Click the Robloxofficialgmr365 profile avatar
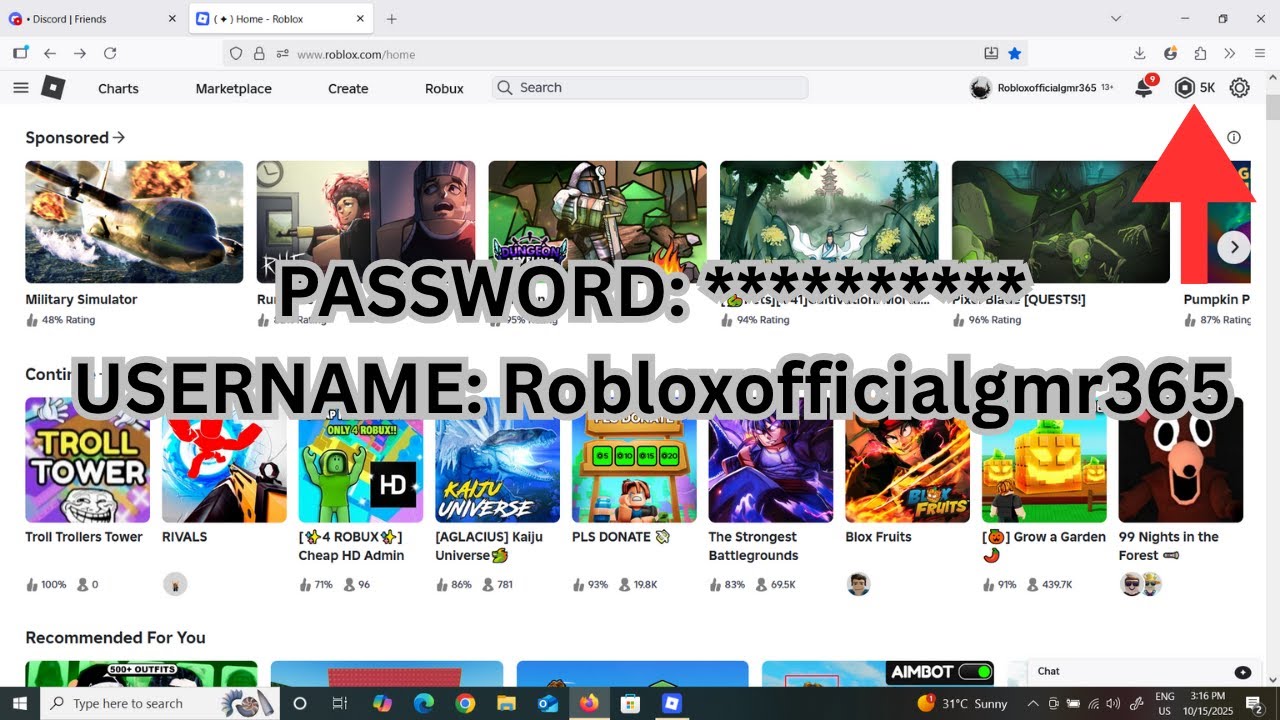The height and width of the screenshot is (720, 1280). click(980, 88)
